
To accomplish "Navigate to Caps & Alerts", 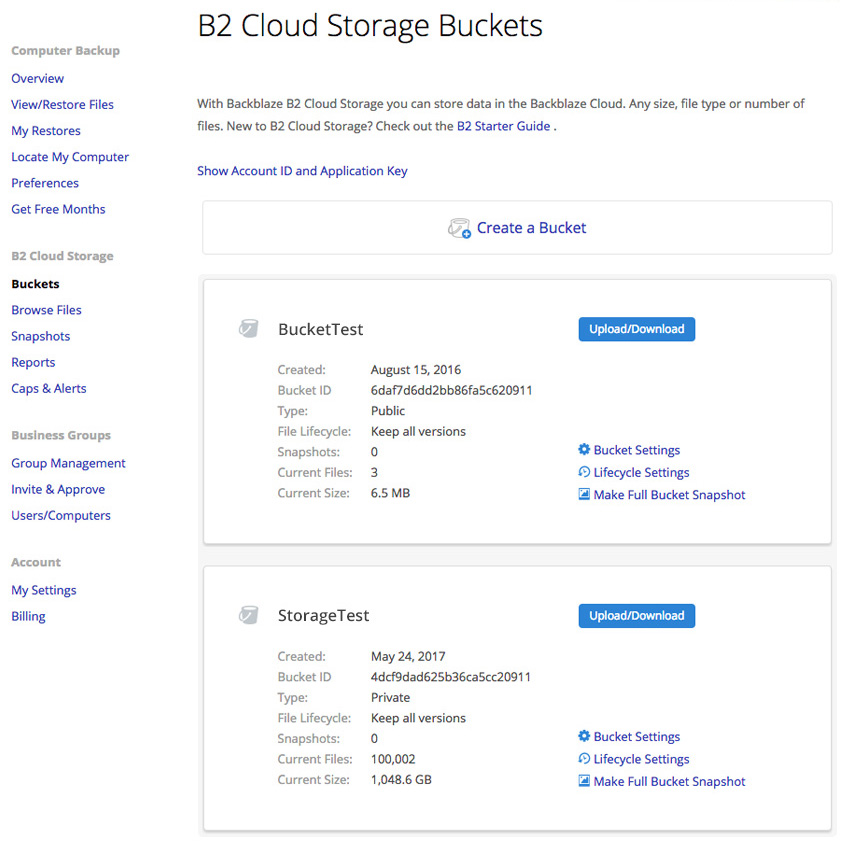I will pyautogui.click(x=48, y=388).
